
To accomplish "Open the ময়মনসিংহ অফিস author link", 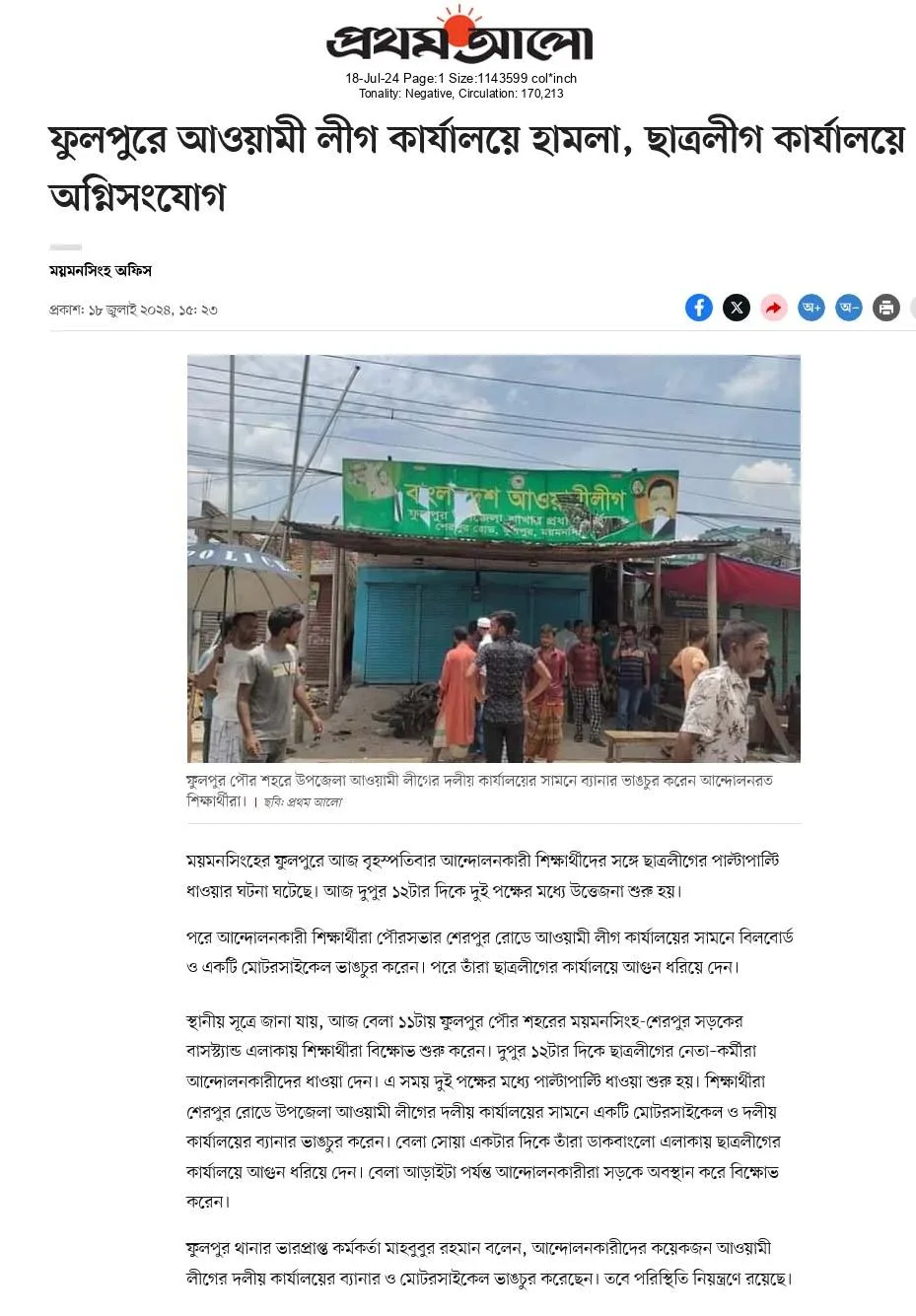I will (x=101, y=270).
